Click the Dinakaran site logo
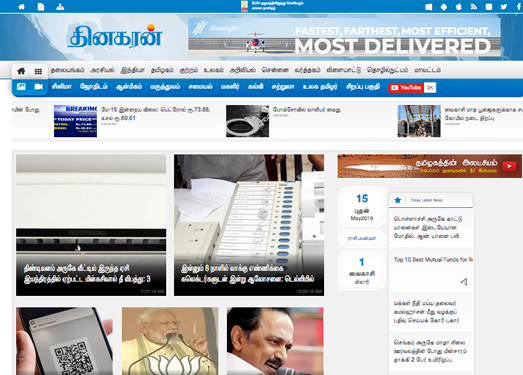The height and width of the screenshot is (375, 523). (x=115, y=36)
